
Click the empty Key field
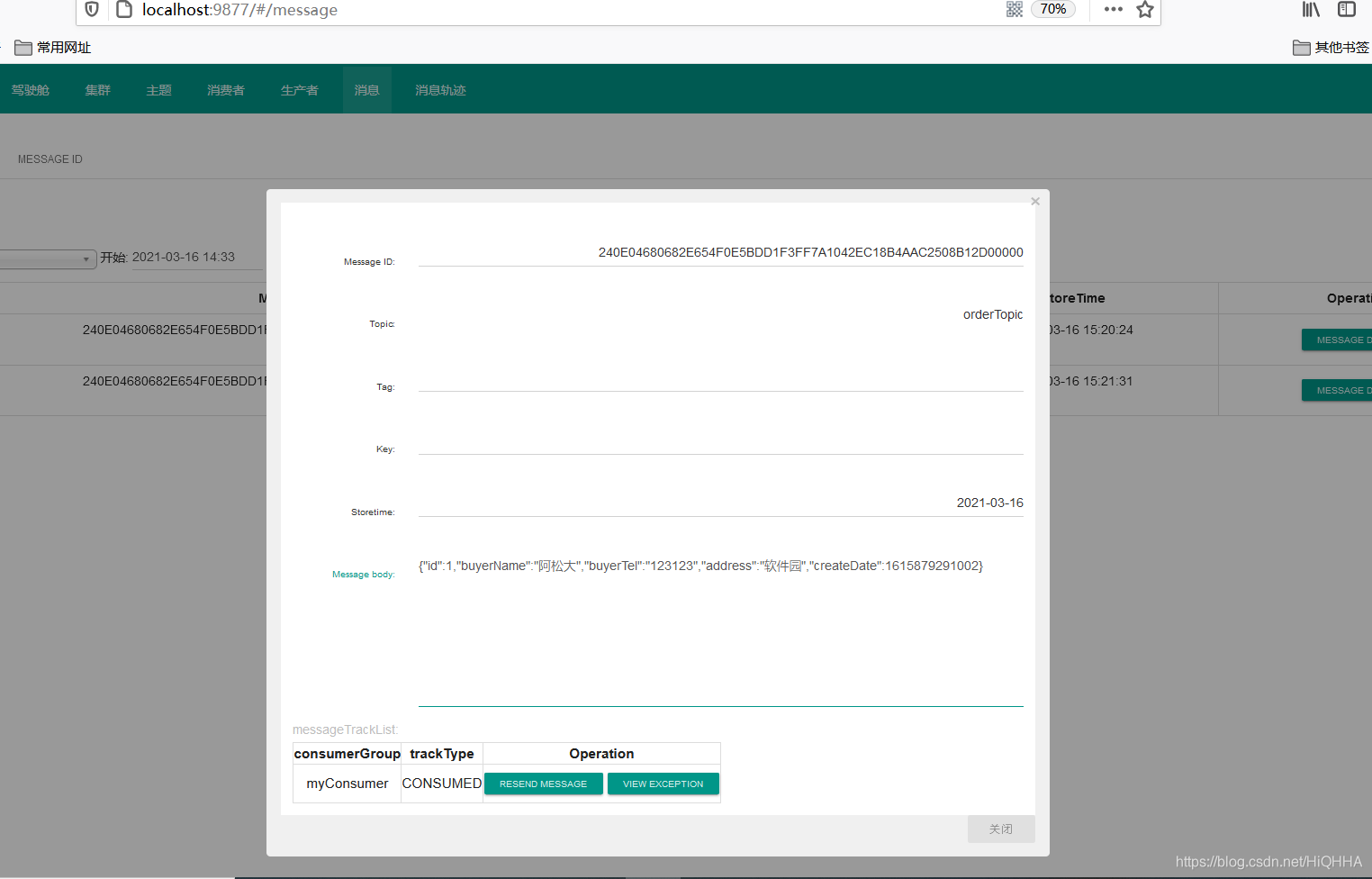721,441
